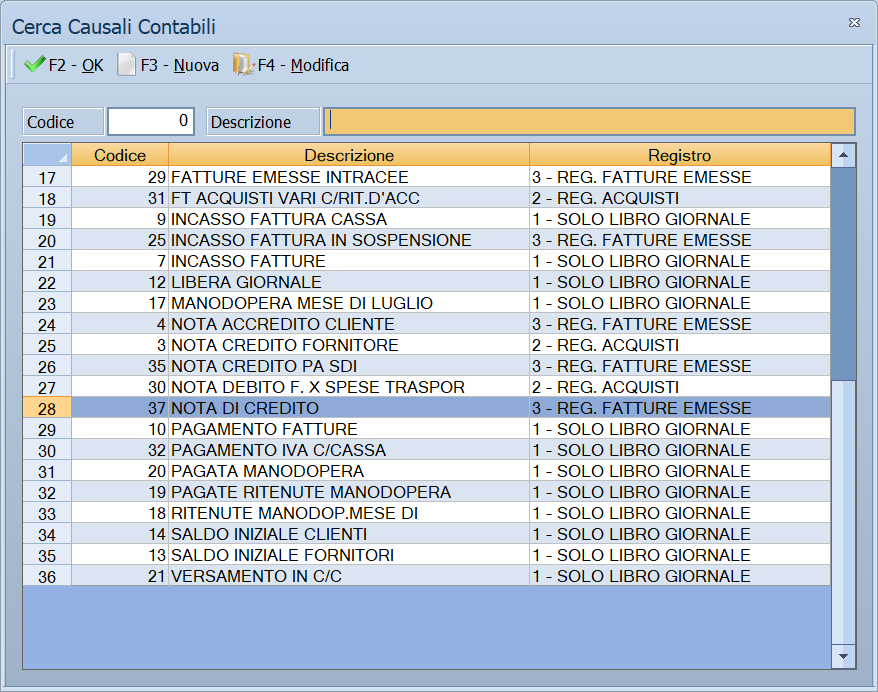This screenshot has height=692, width=878.
Task: Focus the Codice search field
Action: click(151, 121)
